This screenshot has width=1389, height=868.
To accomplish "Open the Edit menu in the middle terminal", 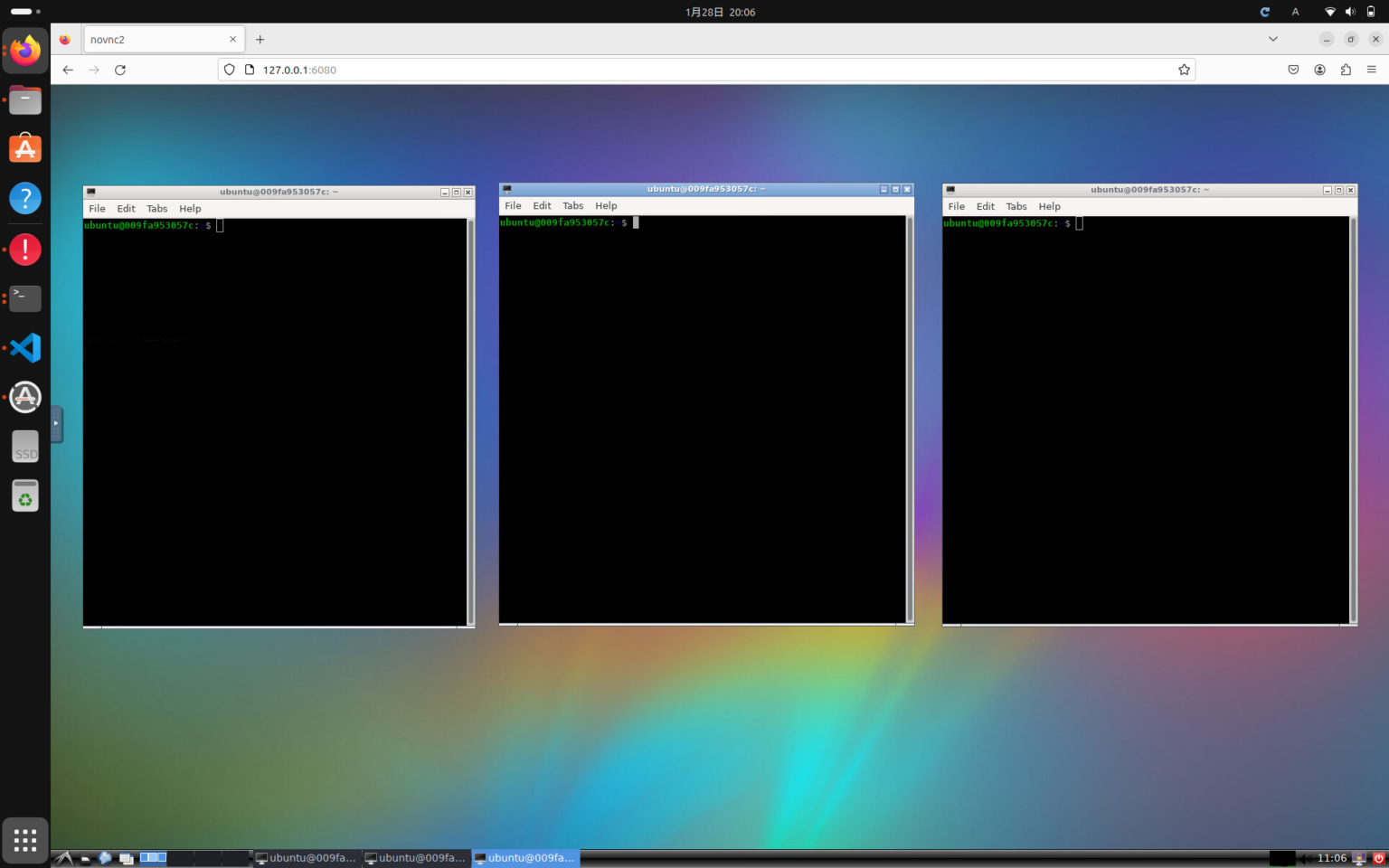I will 542,206.
